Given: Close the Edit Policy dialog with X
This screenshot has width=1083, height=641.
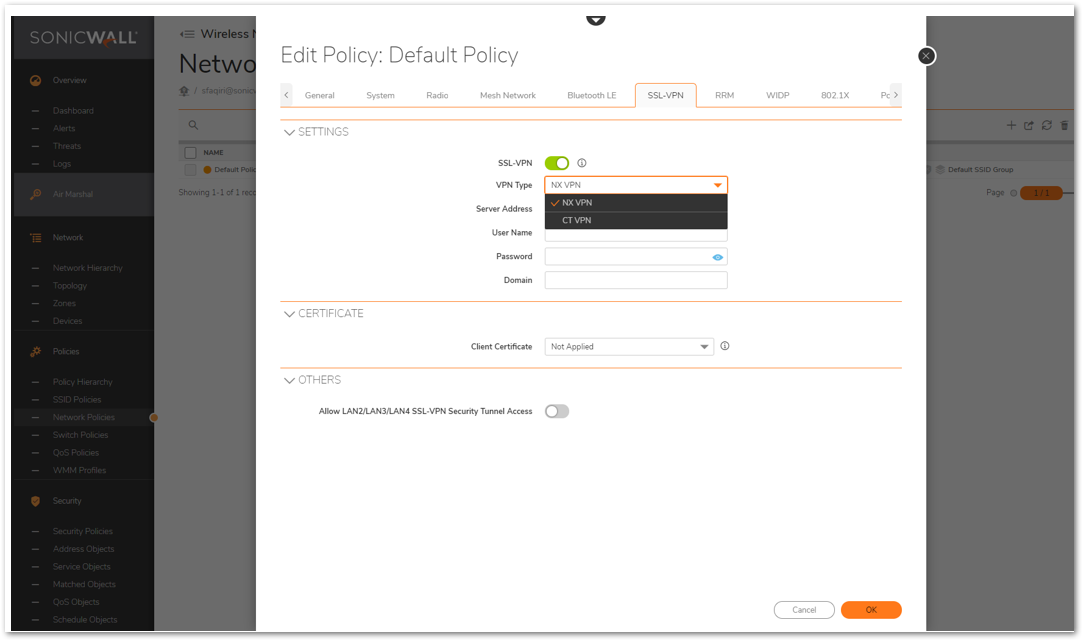Looking at the screenshot, I should point(926,56).
